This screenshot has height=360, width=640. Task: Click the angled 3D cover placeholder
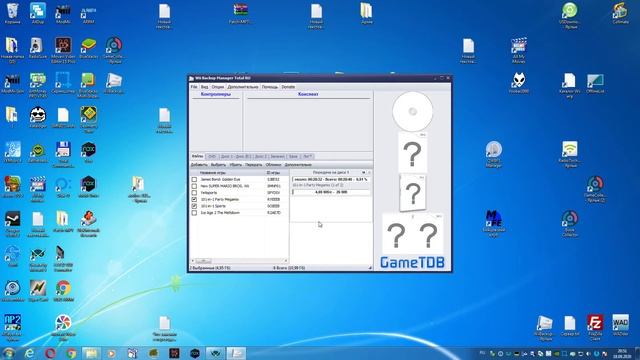point(413,193)
